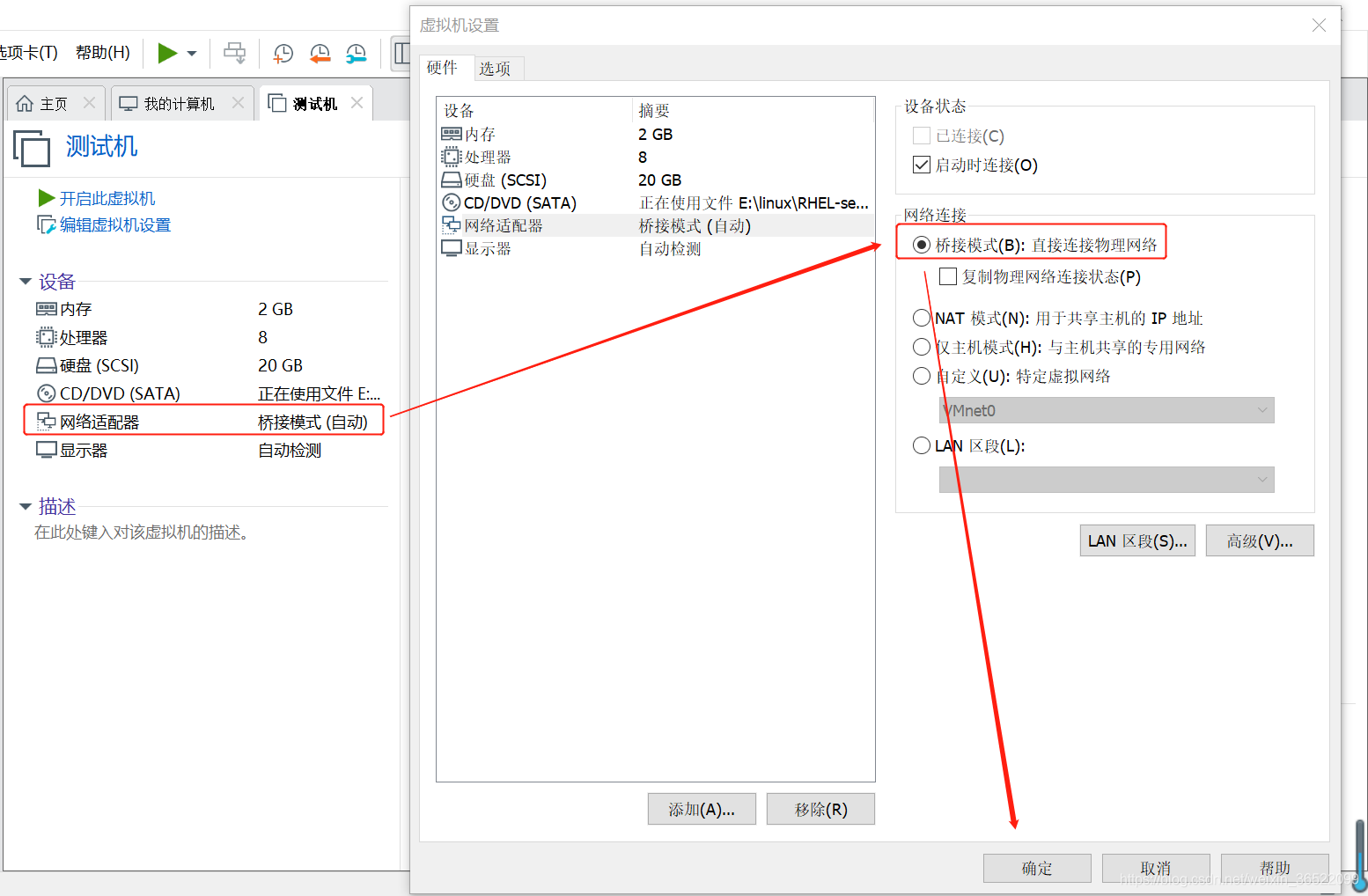1368x896 pixels.
Task: Click the manage snapshots wrench icon
Action: click(356, 54)
